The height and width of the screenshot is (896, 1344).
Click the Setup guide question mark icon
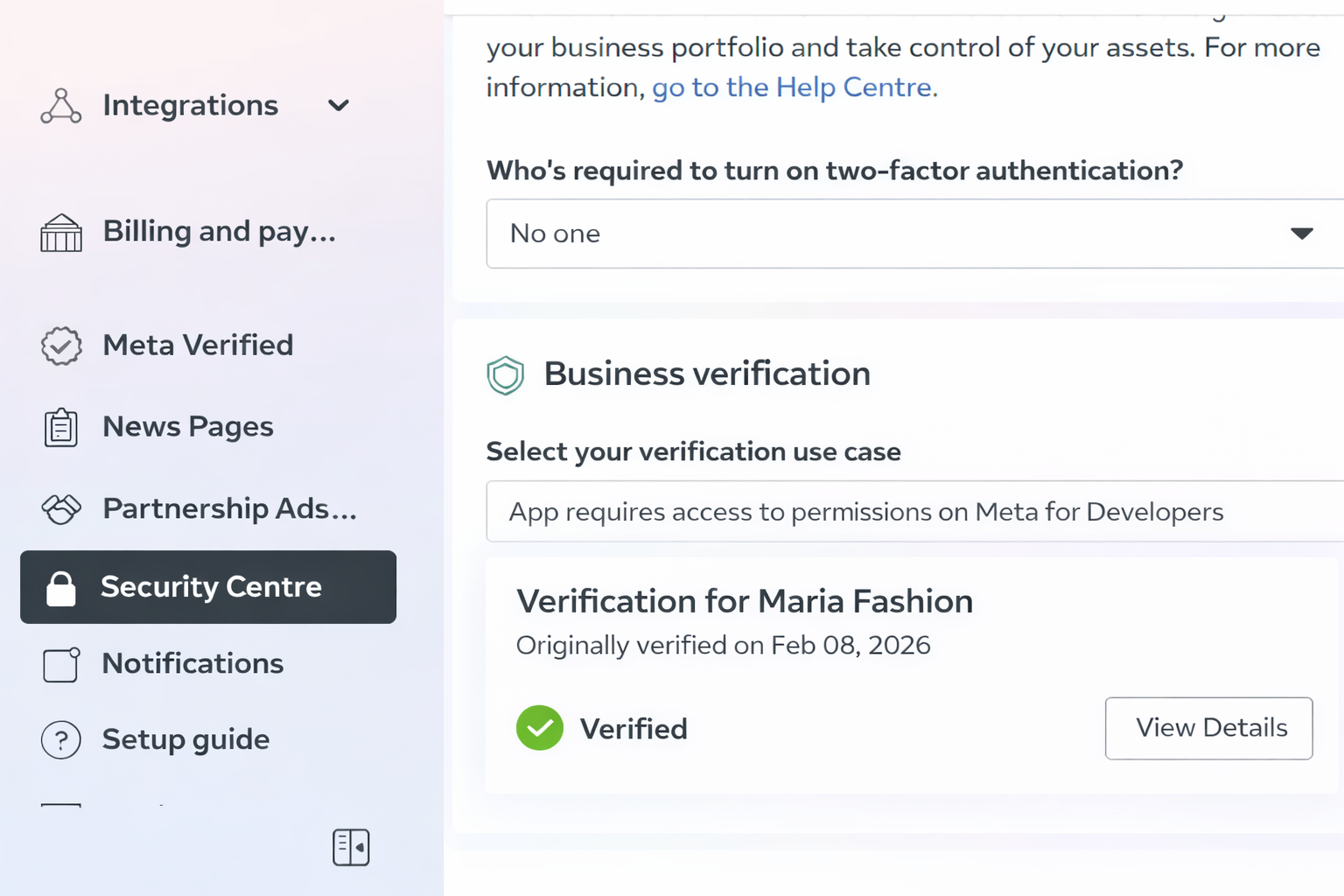click(x=61, y=740)
